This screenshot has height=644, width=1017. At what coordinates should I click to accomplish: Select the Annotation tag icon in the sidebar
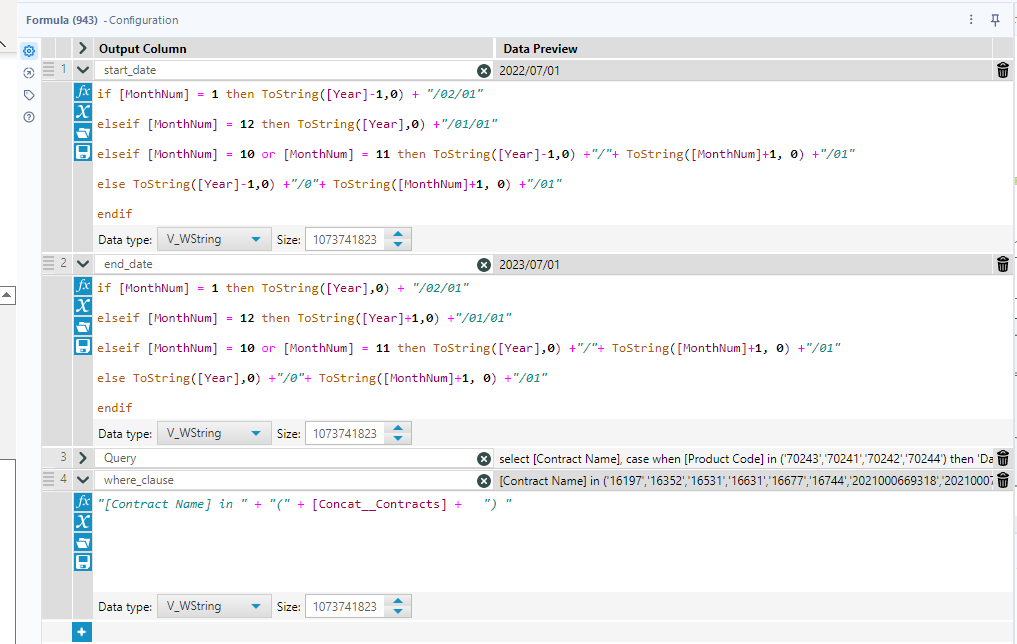click(x=28, y=94)
